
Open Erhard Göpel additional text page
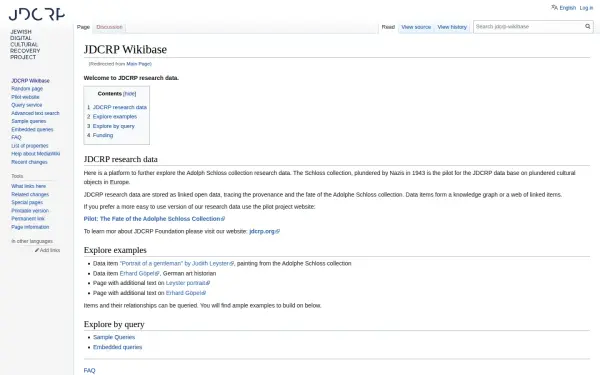pos(186,293)
